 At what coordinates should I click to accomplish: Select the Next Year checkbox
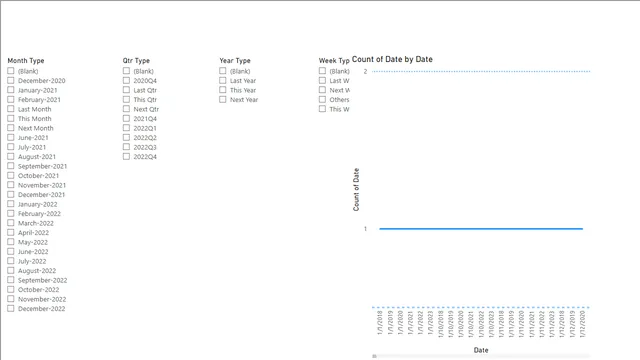pos(222,100)
